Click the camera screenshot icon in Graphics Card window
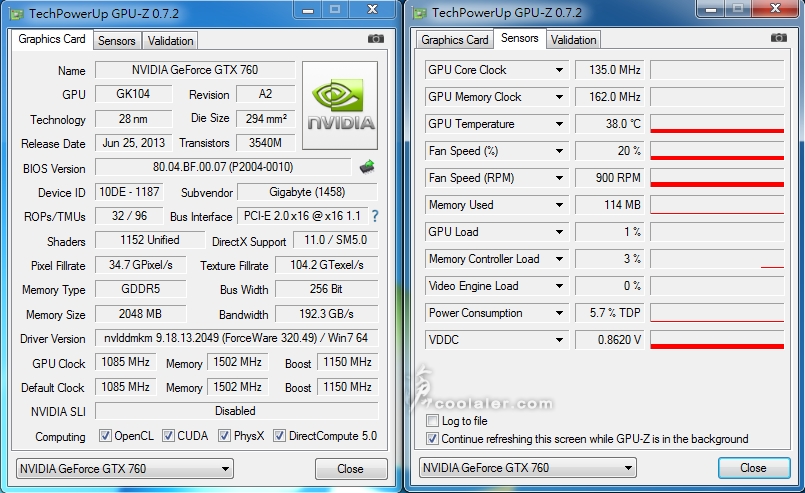Image resolution: width=805 pixels, height=493 pixels. [x=376, y=39]
